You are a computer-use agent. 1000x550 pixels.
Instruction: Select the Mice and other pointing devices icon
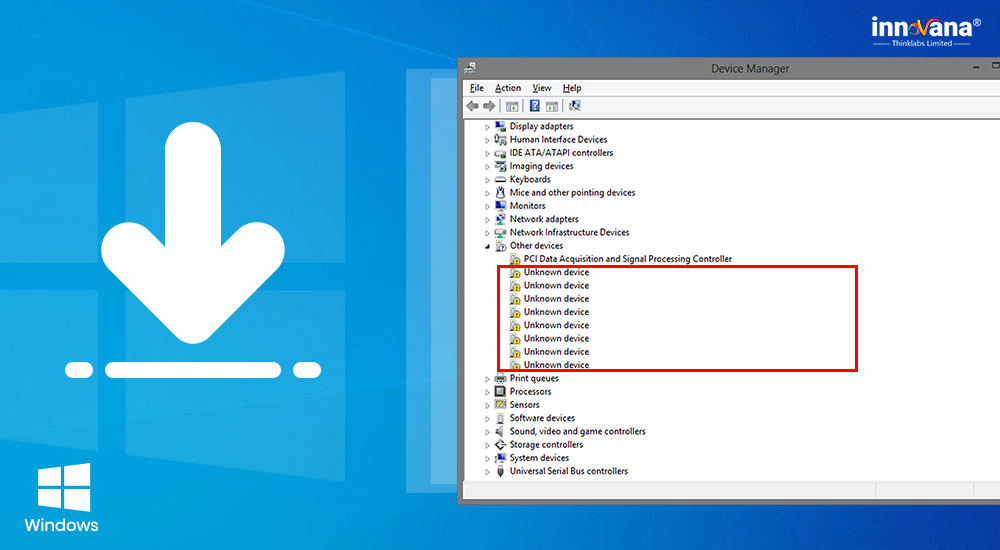[501, 193]
